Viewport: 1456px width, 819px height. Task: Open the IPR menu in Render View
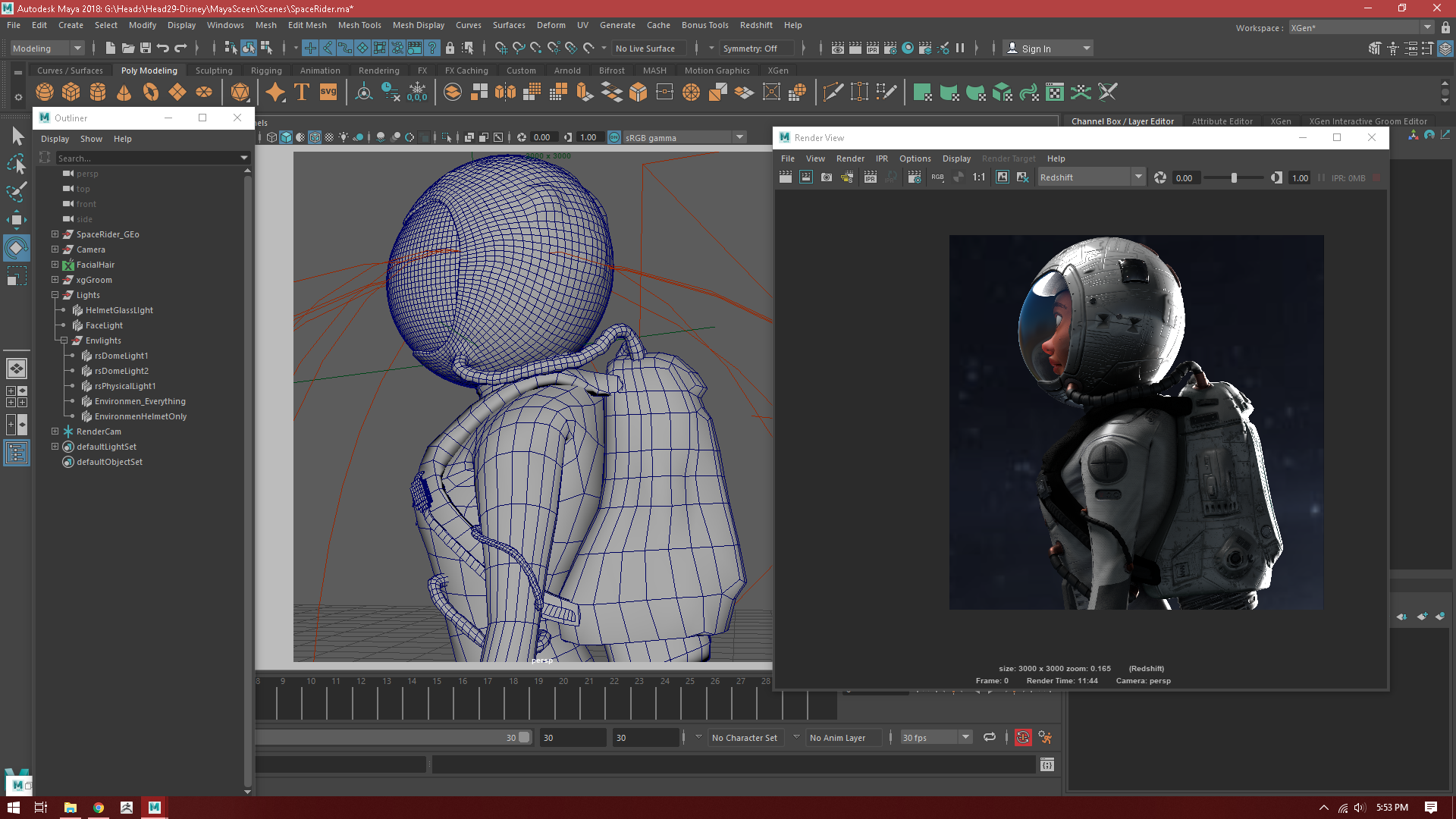click(881, 158)
